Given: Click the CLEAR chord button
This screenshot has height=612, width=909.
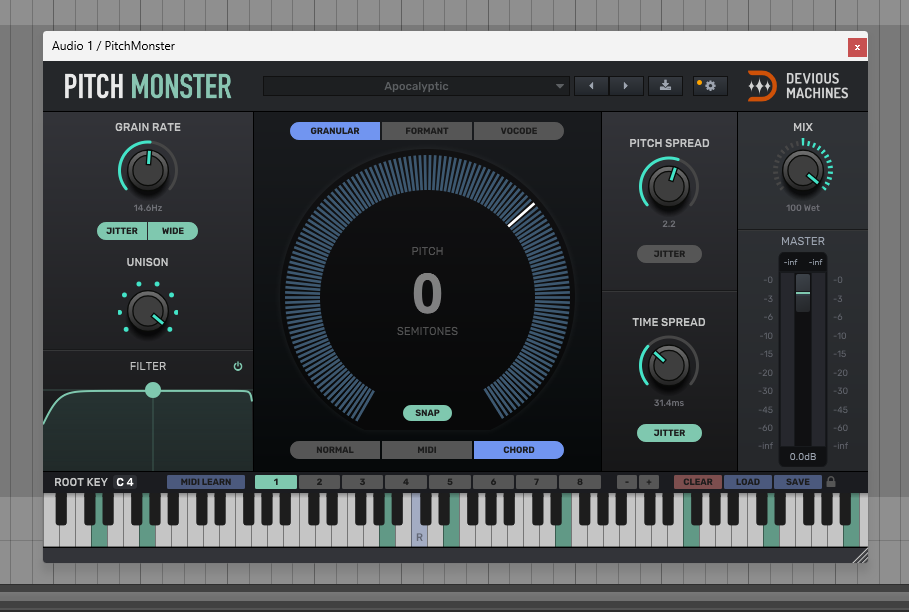Looking at the screenshot, I should pyautogui.click(x=697, y=482).
